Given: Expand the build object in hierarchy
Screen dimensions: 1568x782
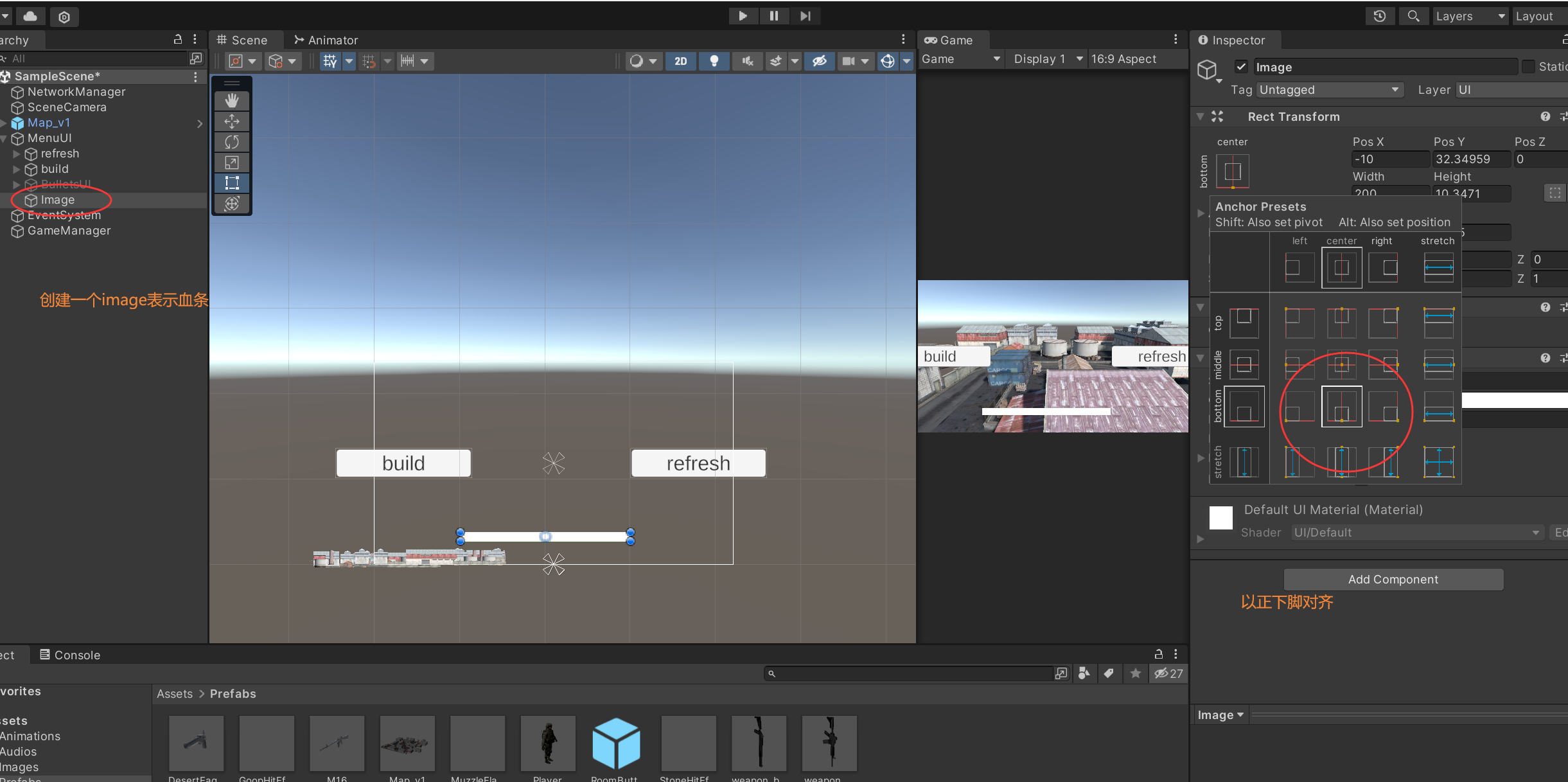Looking at the screenshot, I should 17,169.
